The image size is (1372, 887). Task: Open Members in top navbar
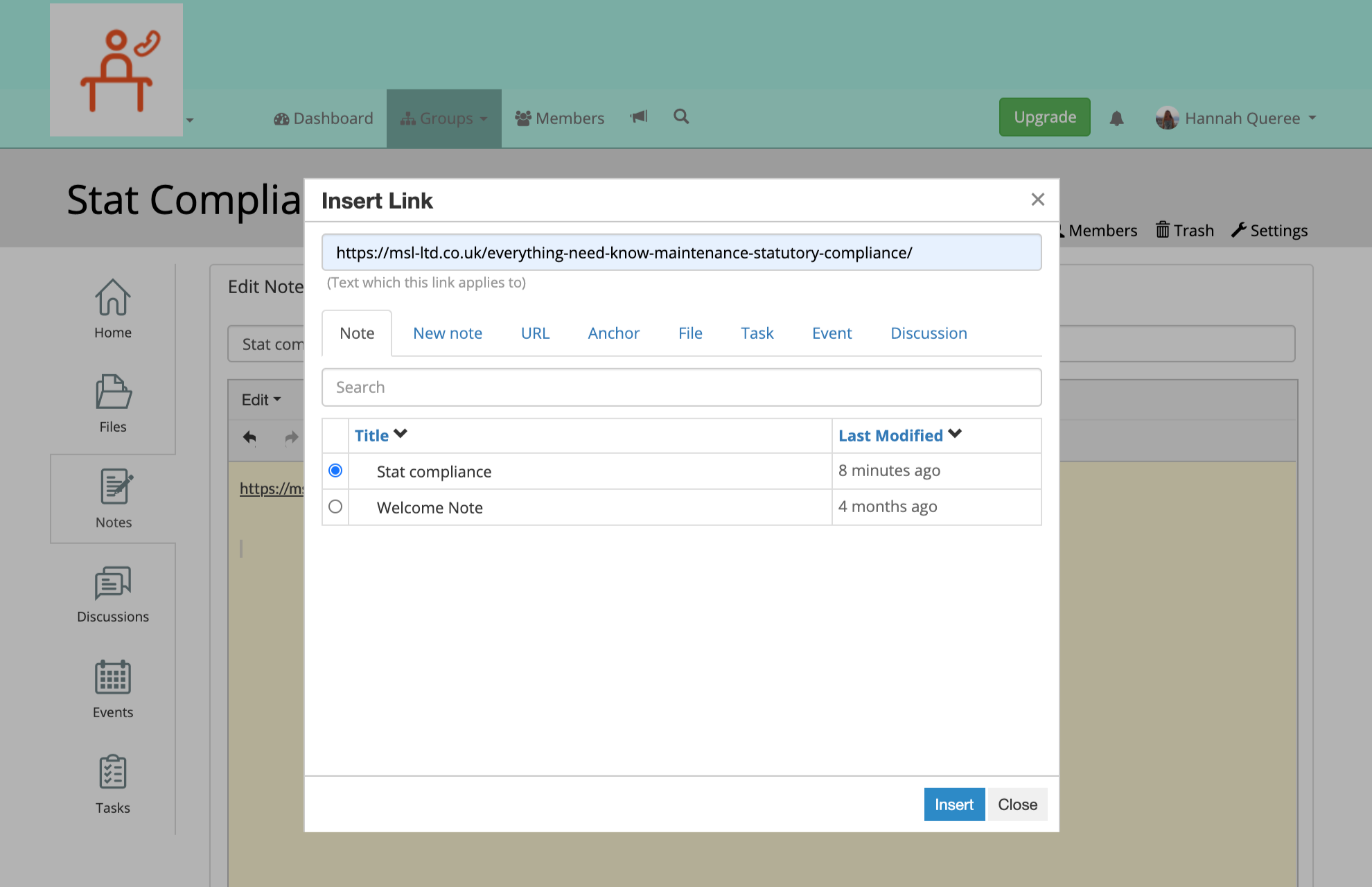pos(560,118)
